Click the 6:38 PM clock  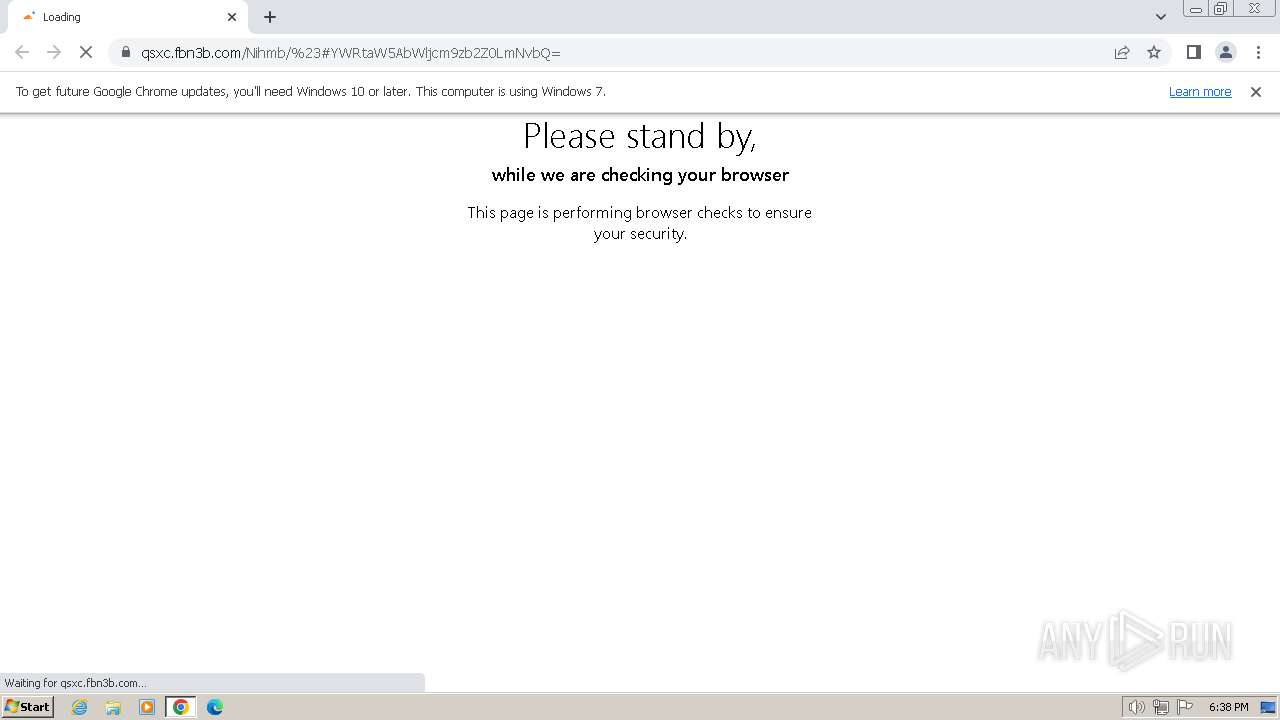pyautogui.click(x=1228, y=707)
